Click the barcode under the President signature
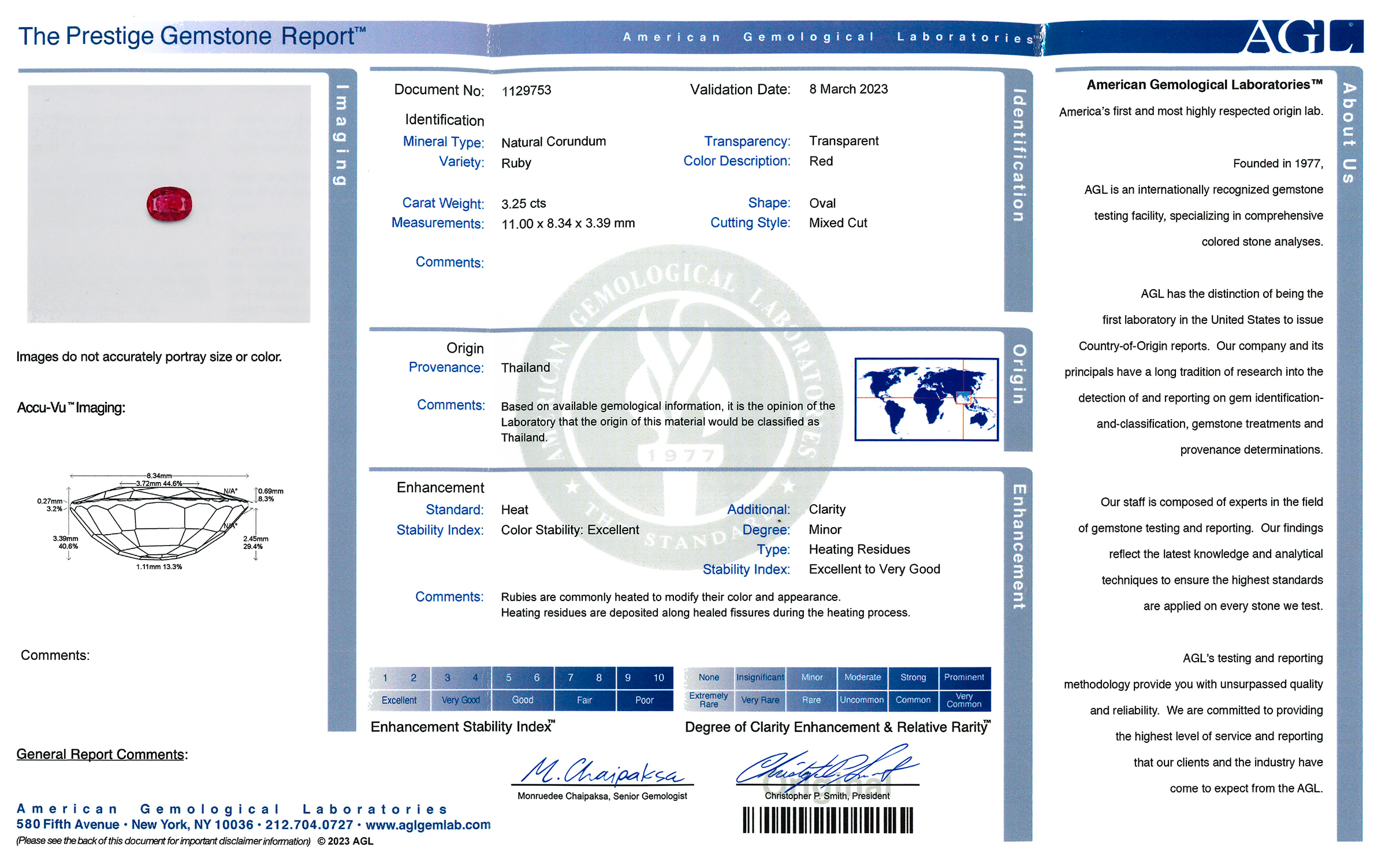1400x866 pixels. (827, 820)
